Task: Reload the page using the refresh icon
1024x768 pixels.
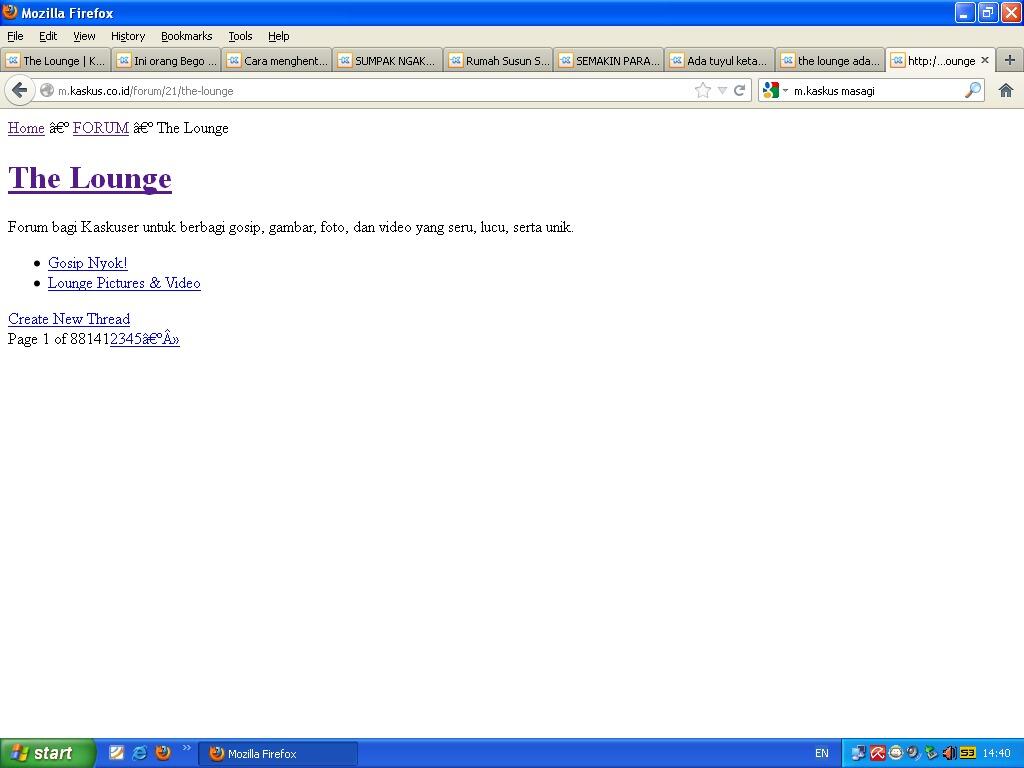Action: pos(740,90)
